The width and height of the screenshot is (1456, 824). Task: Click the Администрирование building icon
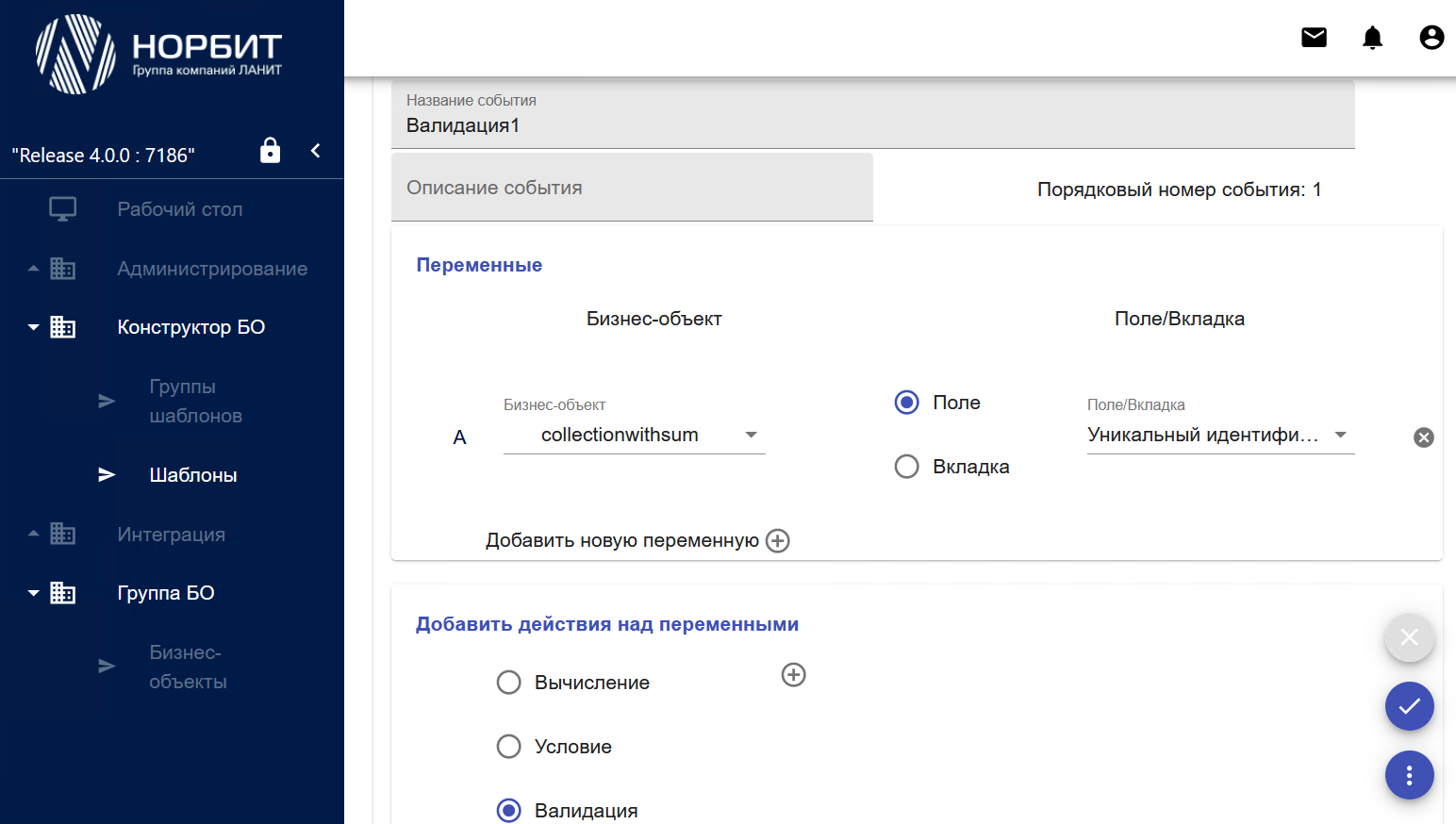pos(63,269)
